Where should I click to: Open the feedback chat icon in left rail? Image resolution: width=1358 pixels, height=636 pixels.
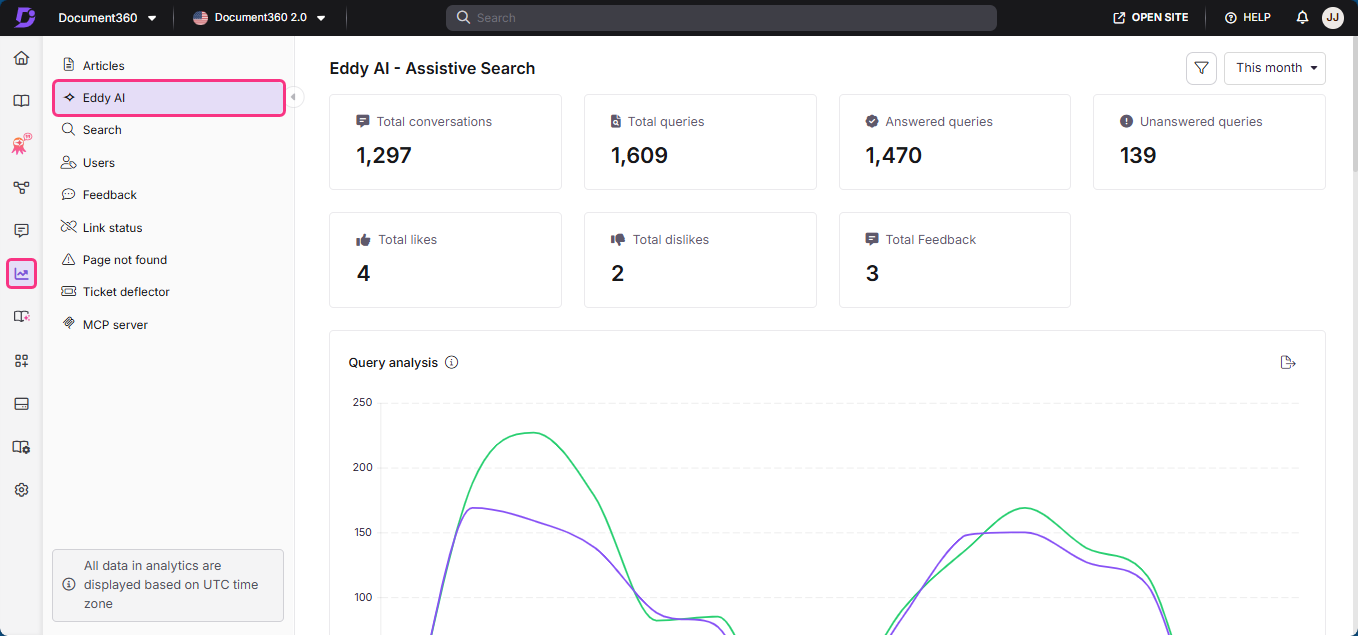[21, 230]
